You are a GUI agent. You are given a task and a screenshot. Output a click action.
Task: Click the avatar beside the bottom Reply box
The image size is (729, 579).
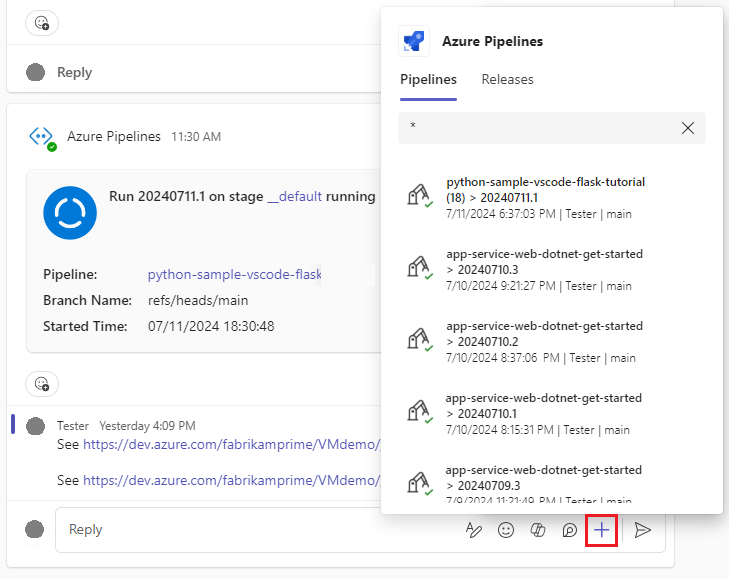[x=34, y=529]
